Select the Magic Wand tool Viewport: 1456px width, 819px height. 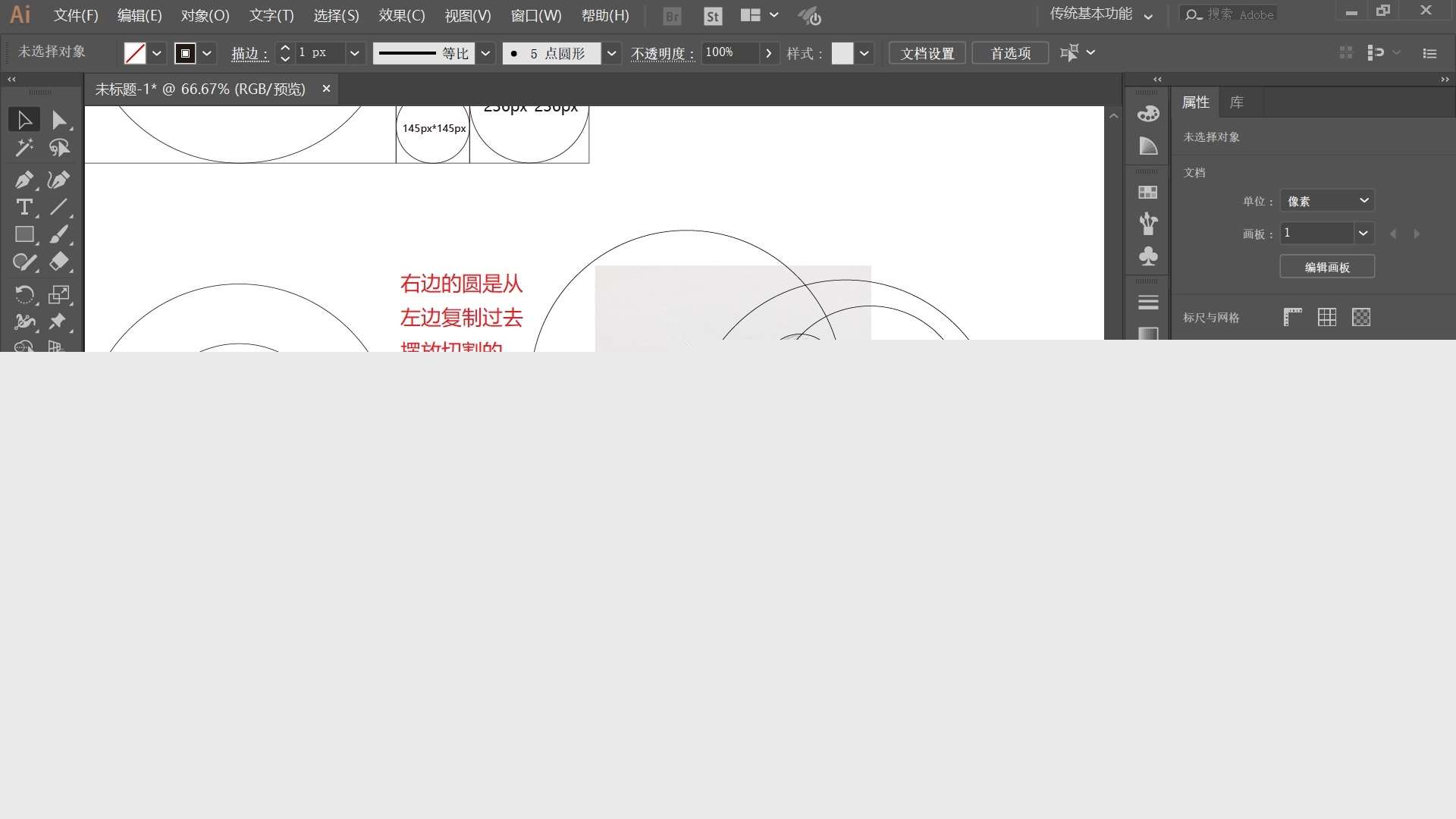(x=24, y=147)
